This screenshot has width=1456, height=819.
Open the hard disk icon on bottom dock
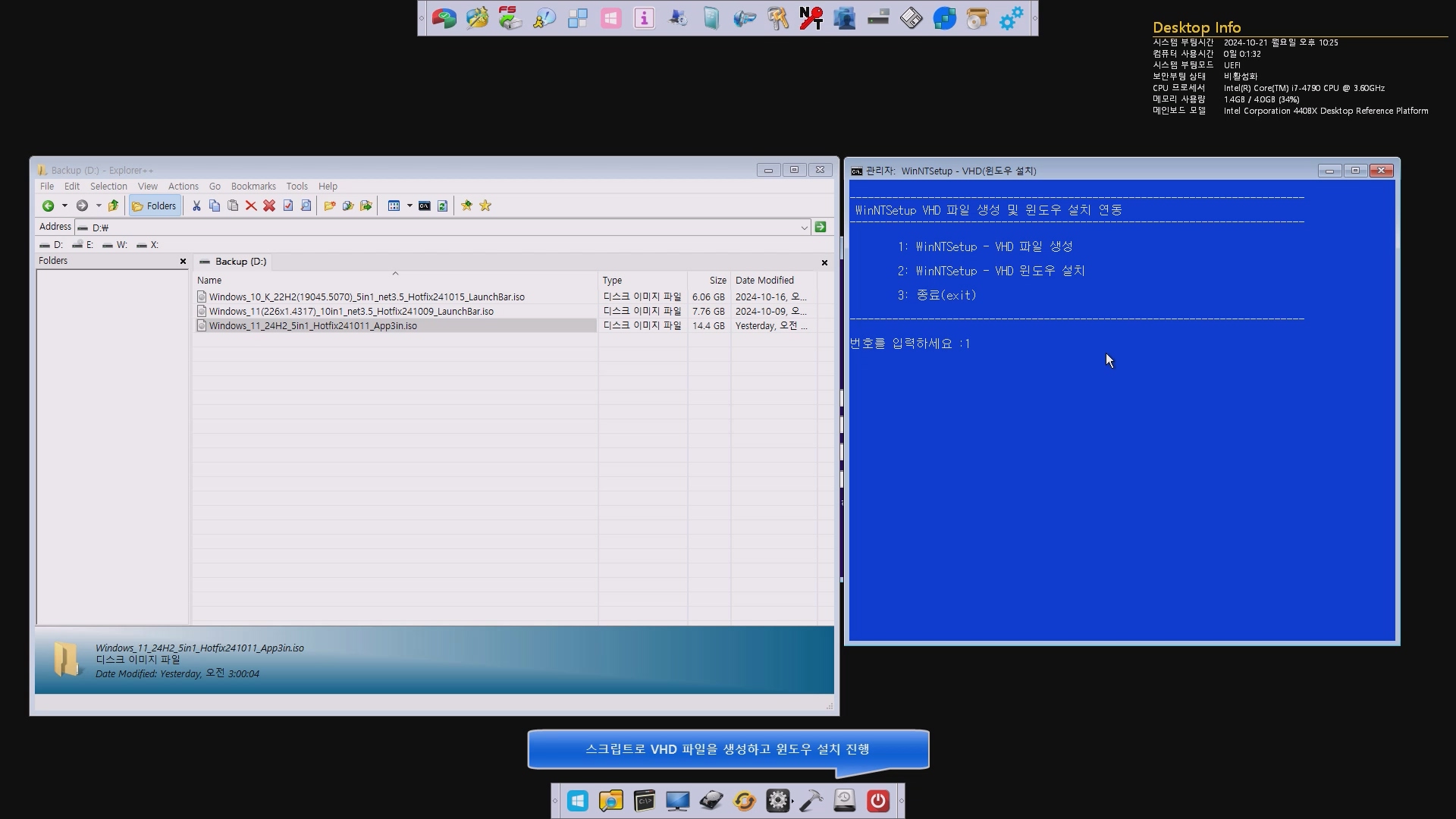(711, 801)
